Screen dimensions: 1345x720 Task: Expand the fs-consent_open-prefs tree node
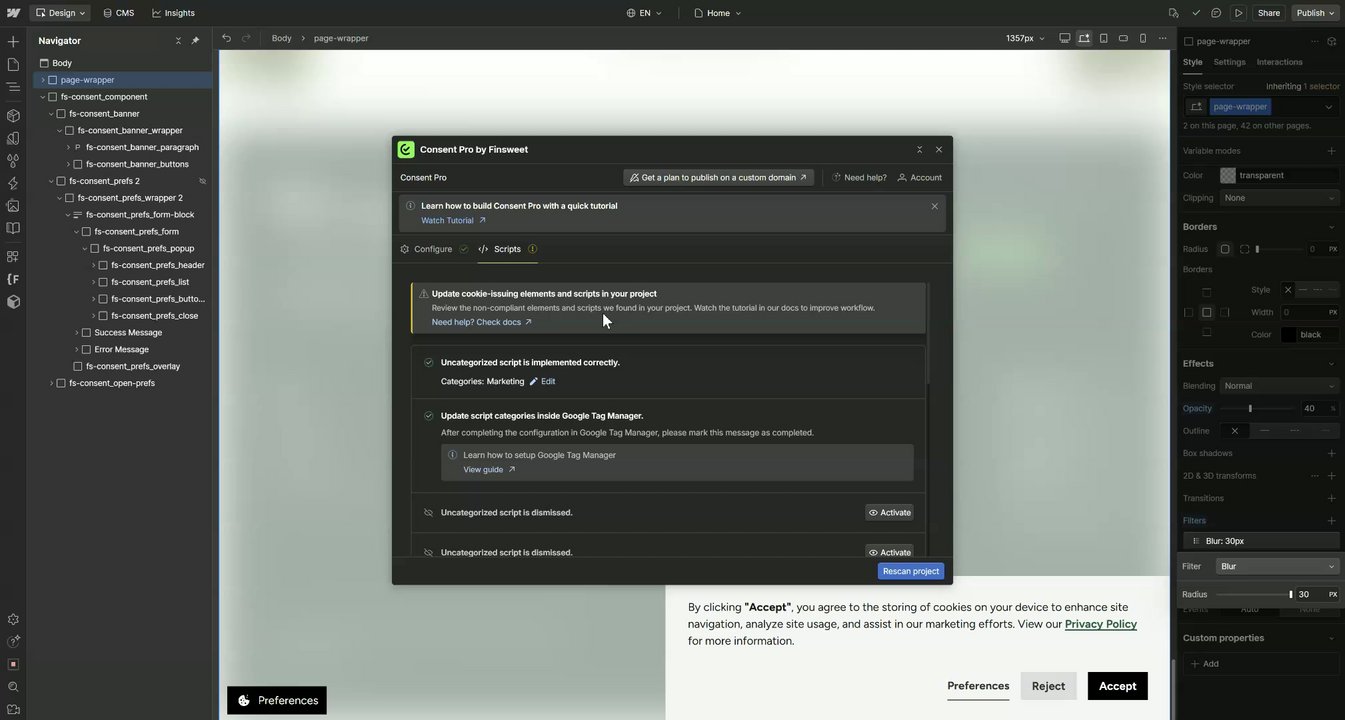pos(52,383)
